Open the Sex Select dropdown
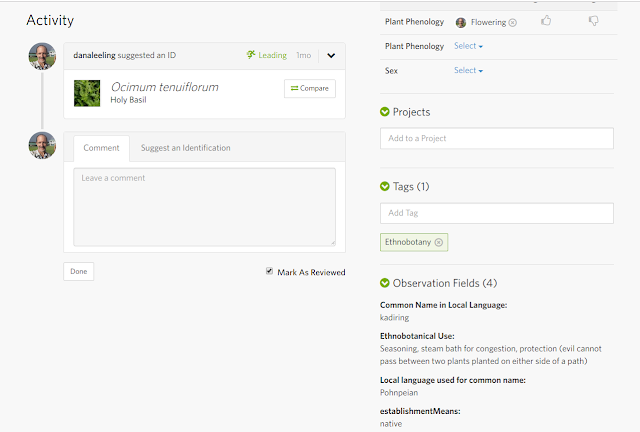The height and width of the screenshot is (432, 640). point(468,71)
